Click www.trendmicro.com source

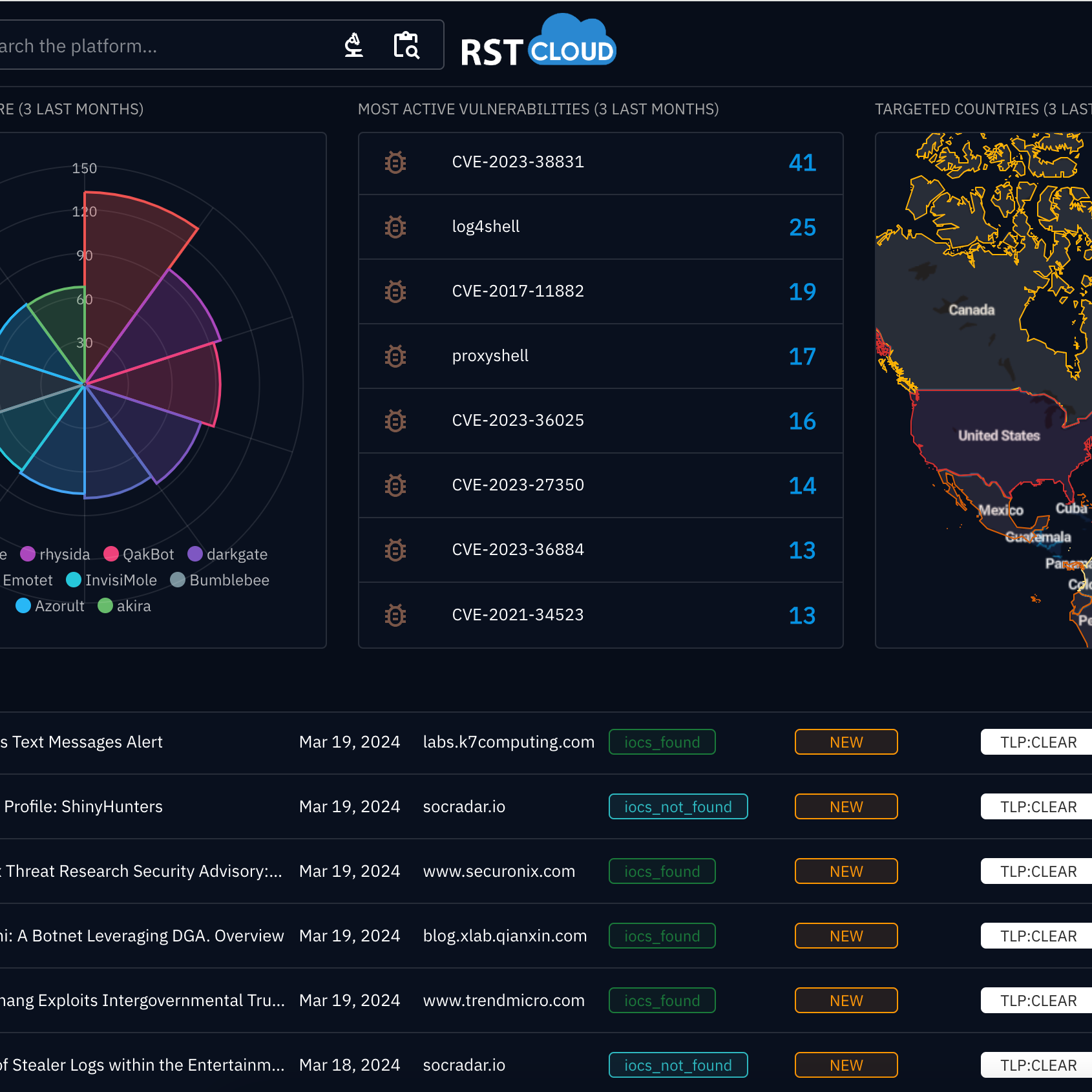tap(503, 1000)
